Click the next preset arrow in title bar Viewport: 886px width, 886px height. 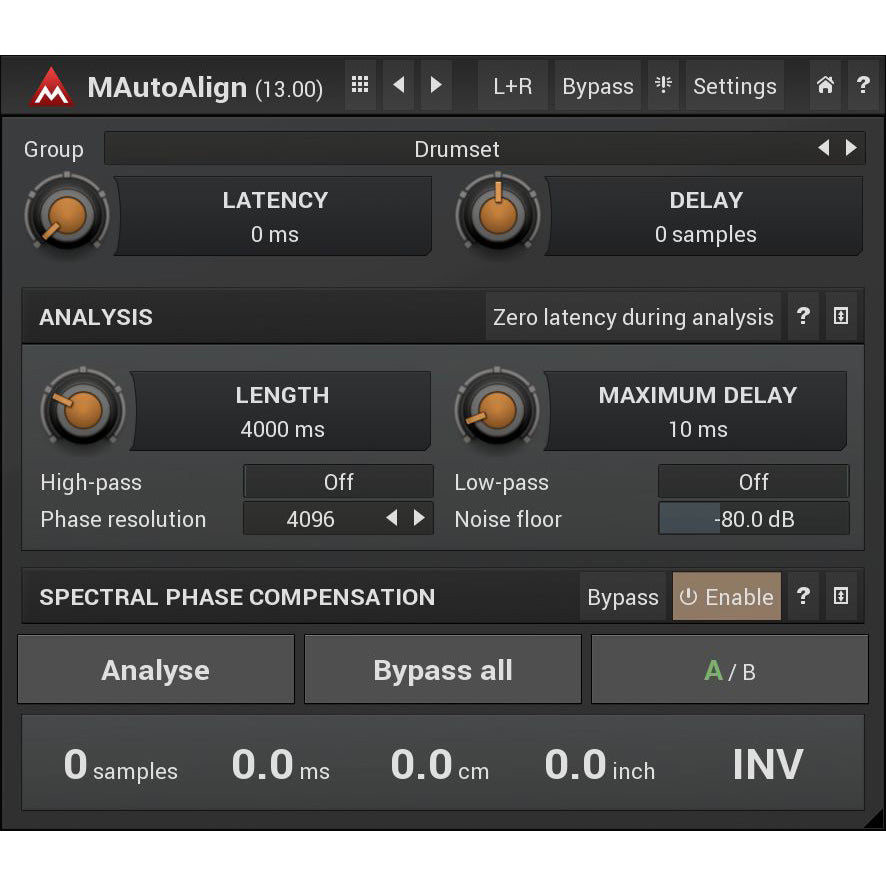point(436,86)
